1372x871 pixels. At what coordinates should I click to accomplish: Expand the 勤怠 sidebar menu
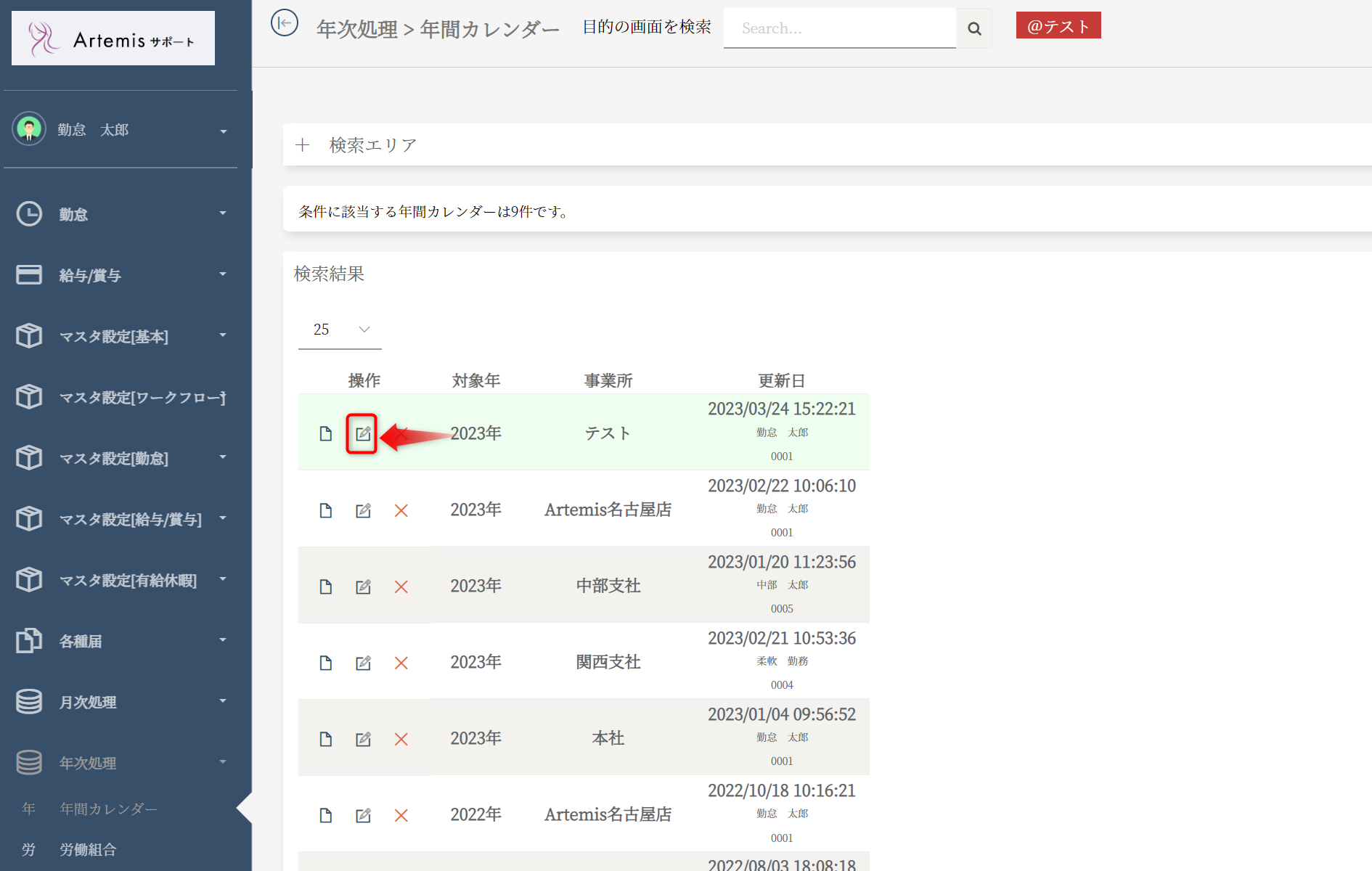point(121,214)
